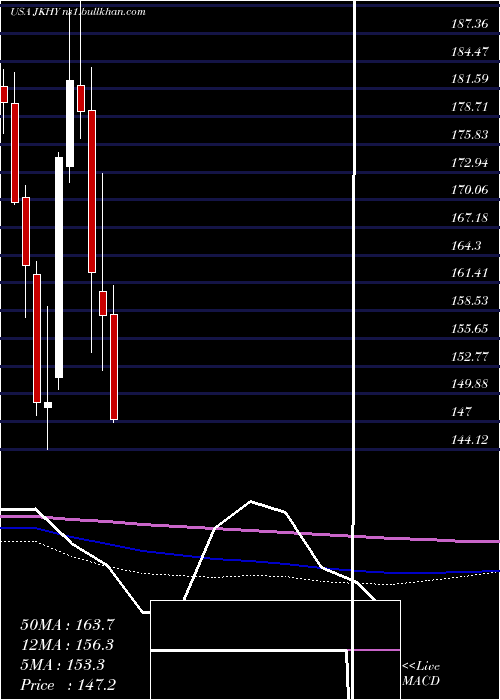Click the 155.65 price axis label

pyautogui.click(x=470, y=329)
